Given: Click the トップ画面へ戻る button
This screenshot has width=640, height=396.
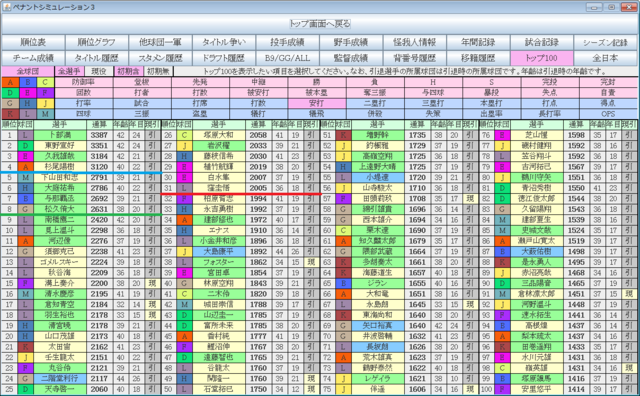Looking at the screenshot, I should click(320, 24).
